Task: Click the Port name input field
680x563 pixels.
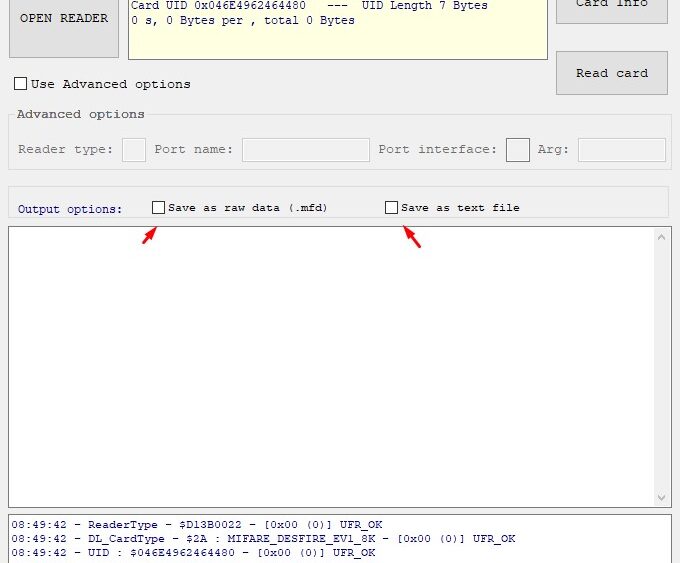Action: pos(306,150)
